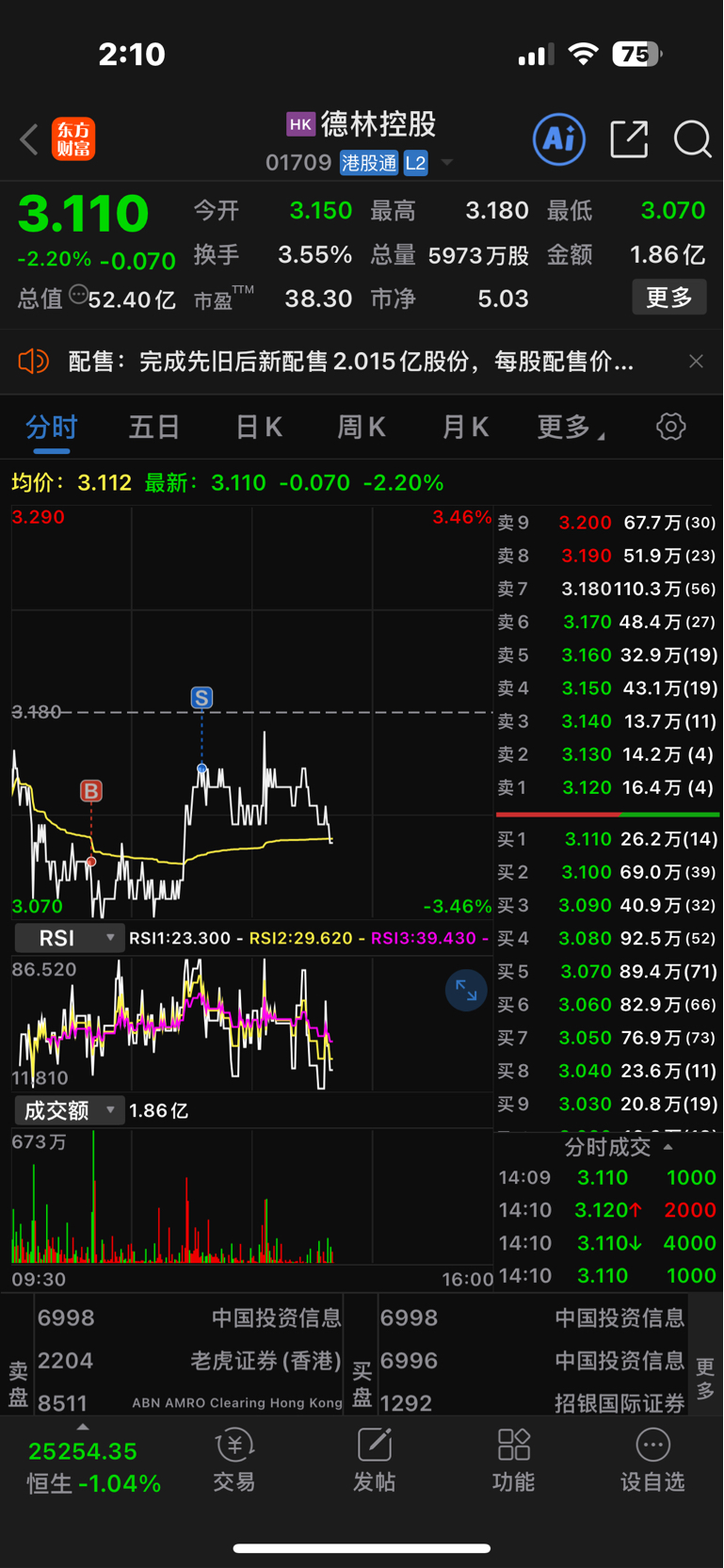
Task: Tap 老虎证券 (香港) seller broker
Action: click(x=189, y=1361)
